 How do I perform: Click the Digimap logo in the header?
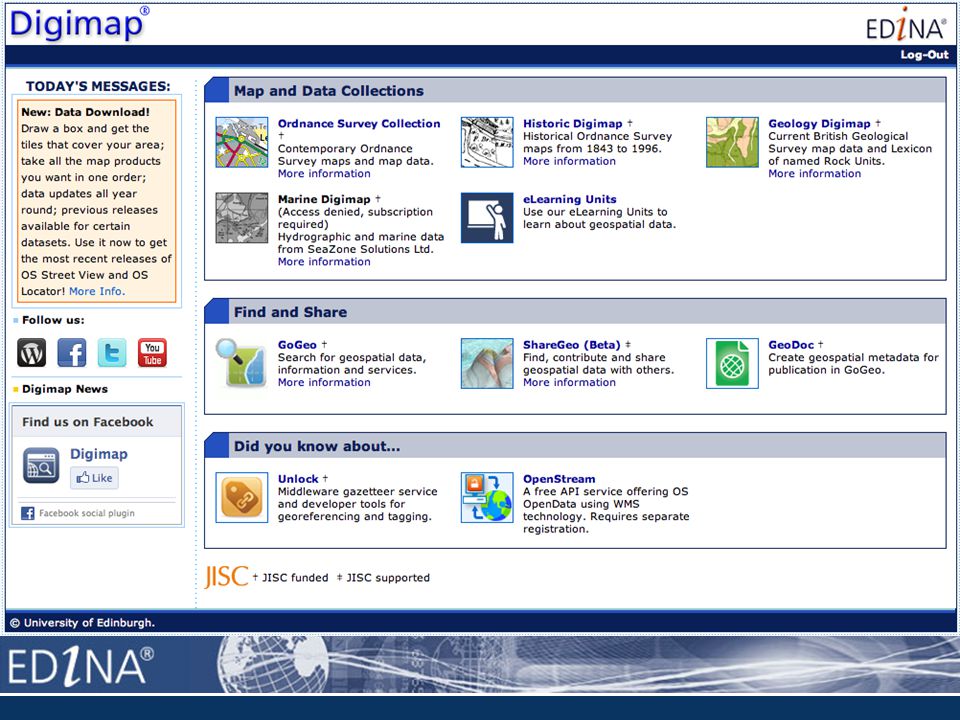pos(80,23)
